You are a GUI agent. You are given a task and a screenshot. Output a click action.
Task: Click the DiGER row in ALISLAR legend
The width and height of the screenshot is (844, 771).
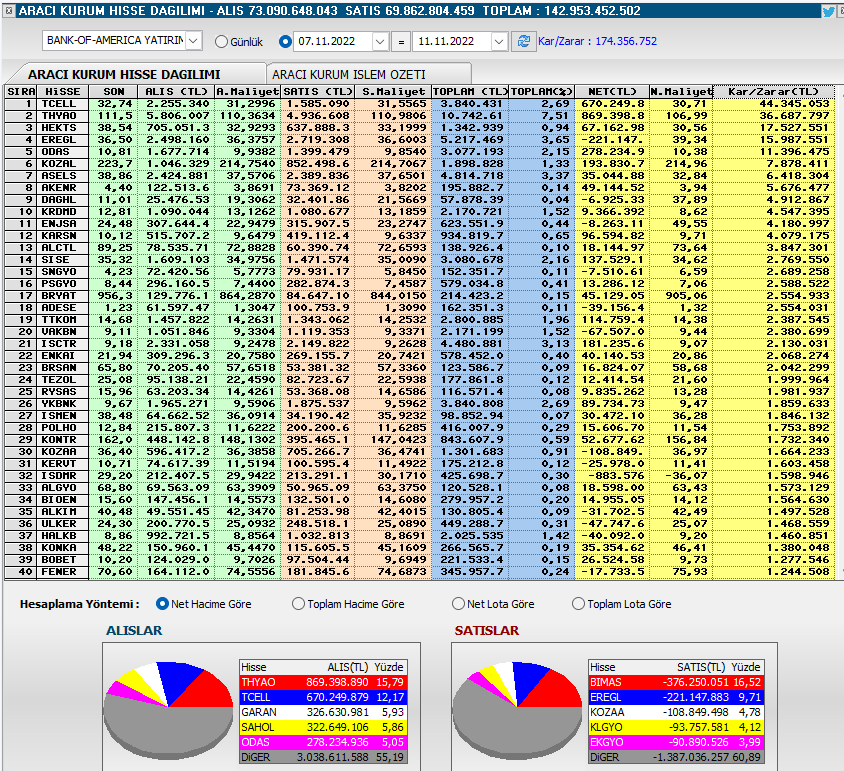(323, 757)
